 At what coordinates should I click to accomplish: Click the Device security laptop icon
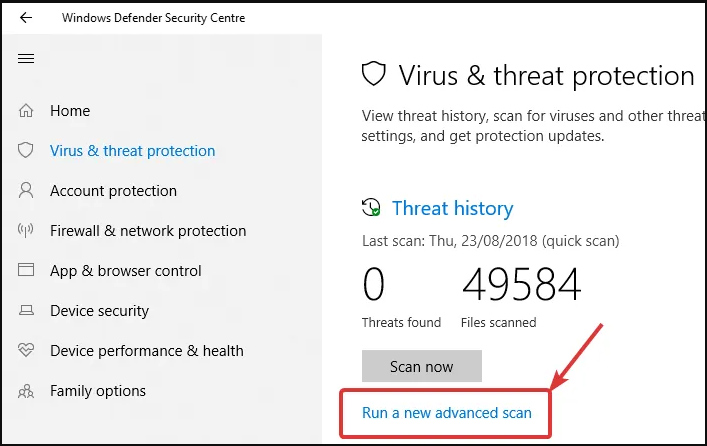26,310
